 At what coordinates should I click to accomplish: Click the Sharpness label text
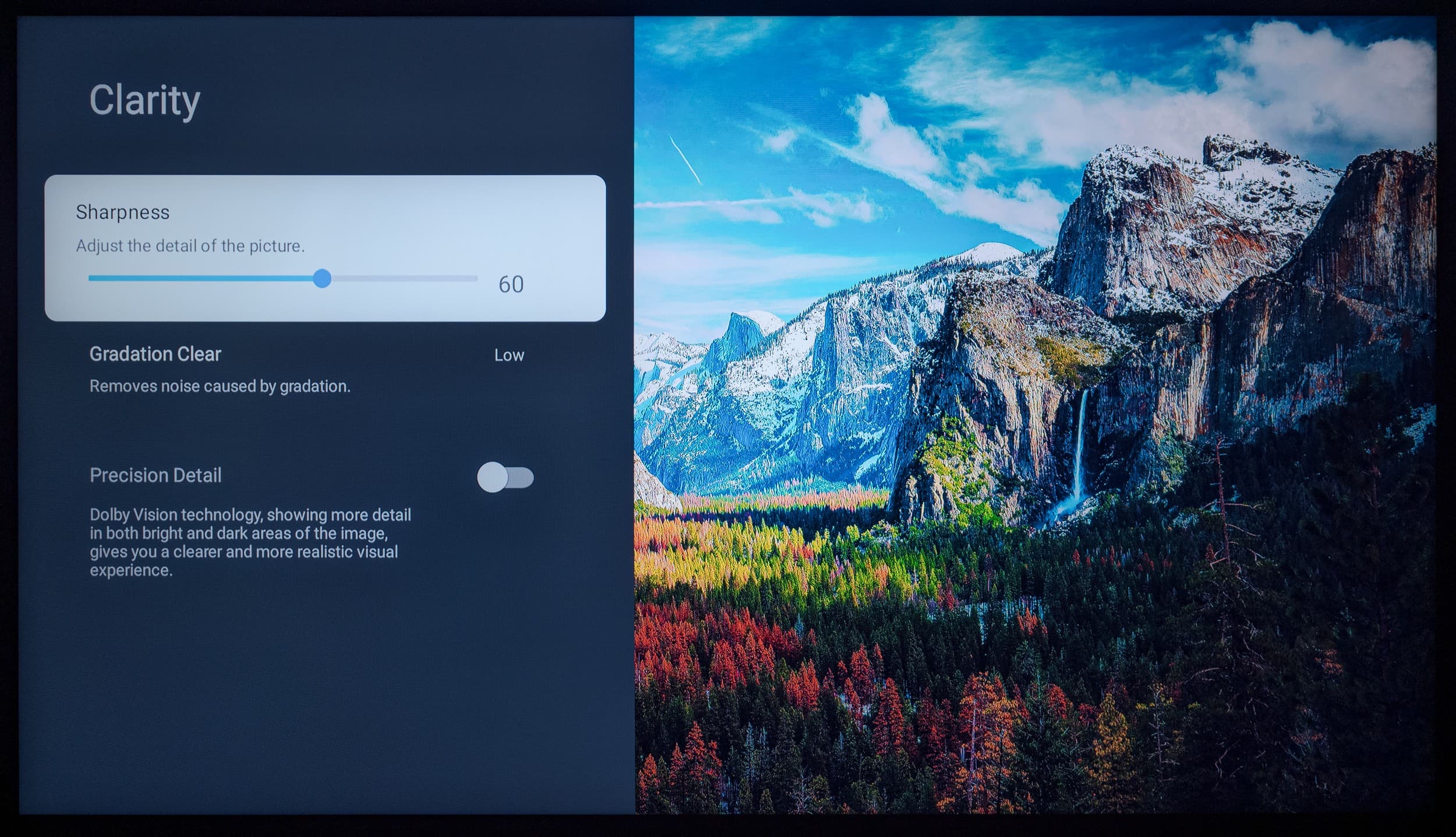(122, 212)
